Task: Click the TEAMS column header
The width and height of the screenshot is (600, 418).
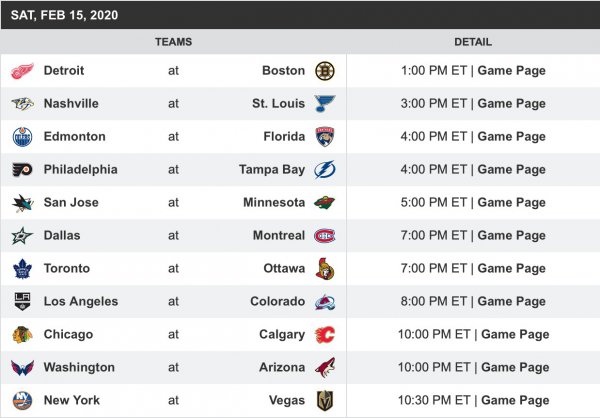Action: (x=173, y=42)
